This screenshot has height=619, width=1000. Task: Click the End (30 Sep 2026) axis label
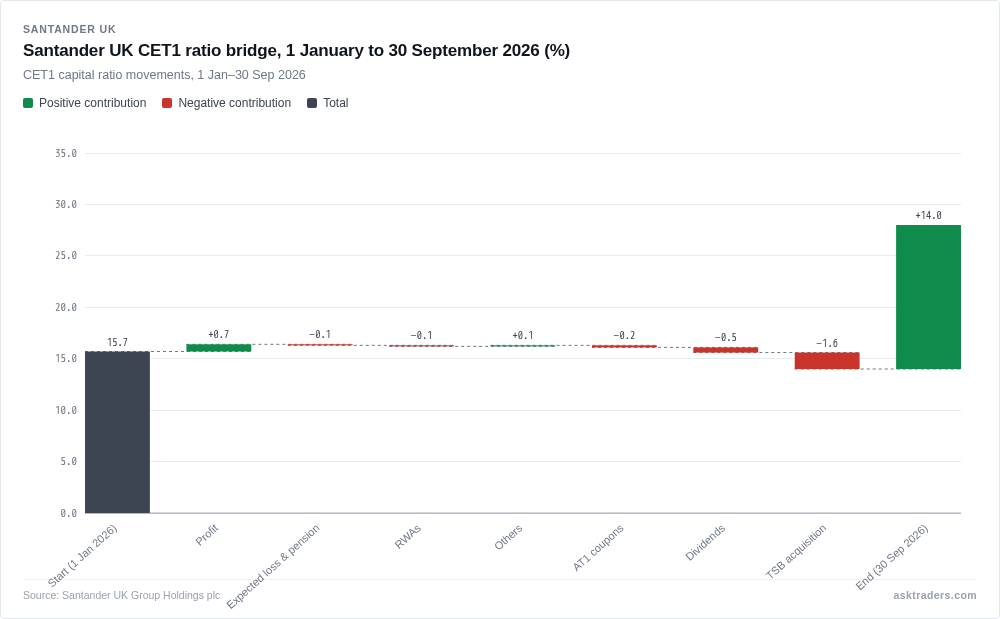click(x=892, y=557)
